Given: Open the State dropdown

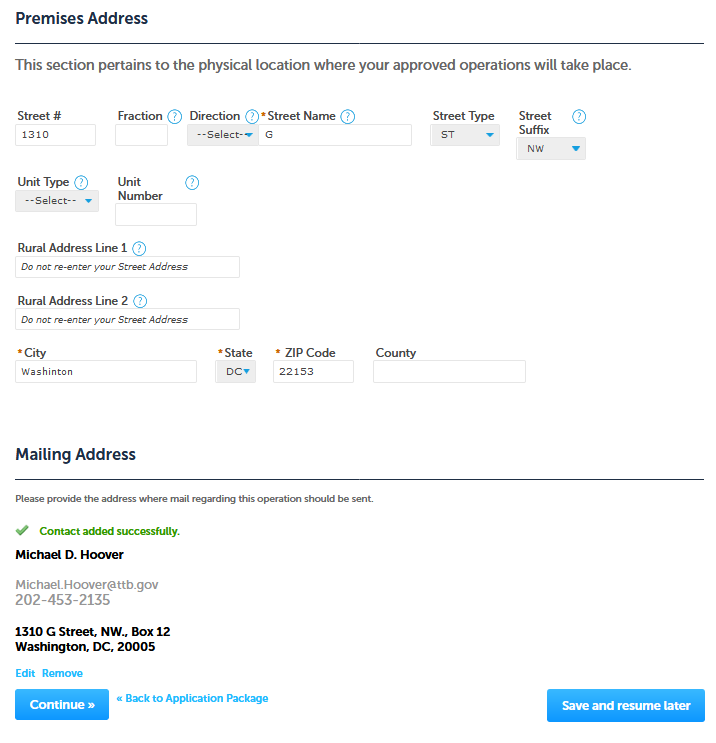Looking at the screenshot, I should click(x=236, y=372).
